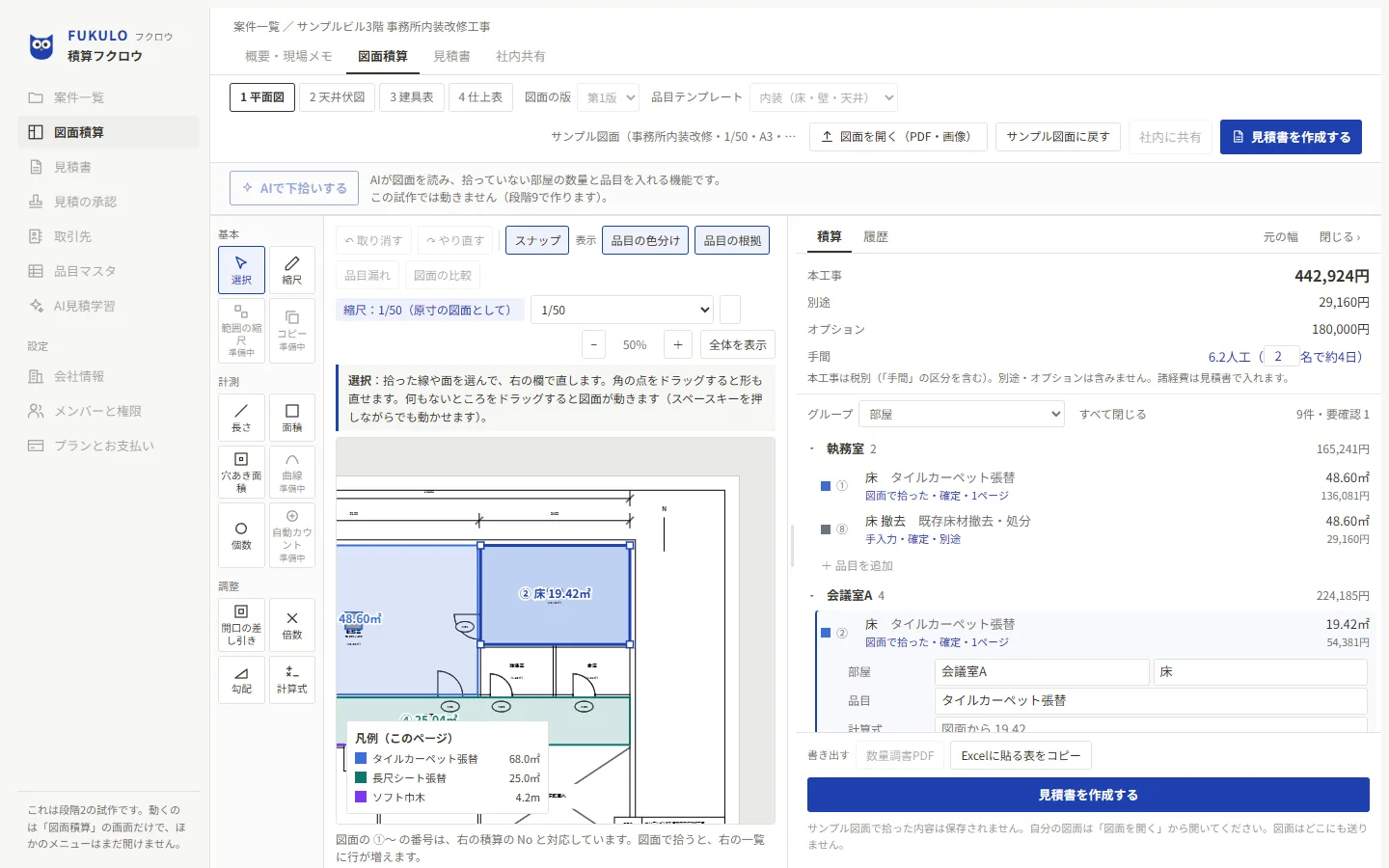Open AI見積学習 in the sidebar

[108, 306]
